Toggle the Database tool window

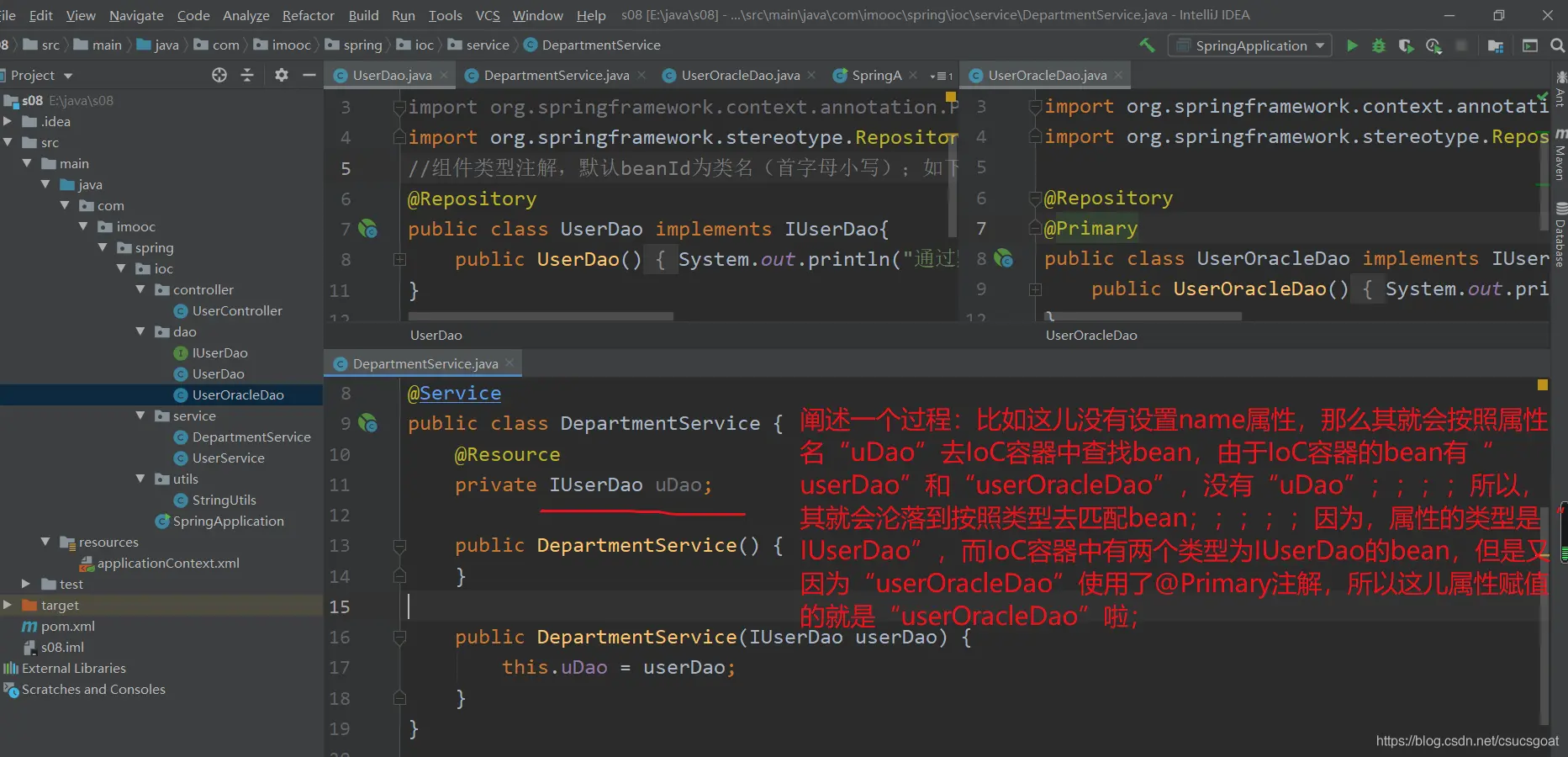[x=1560, y=236]
